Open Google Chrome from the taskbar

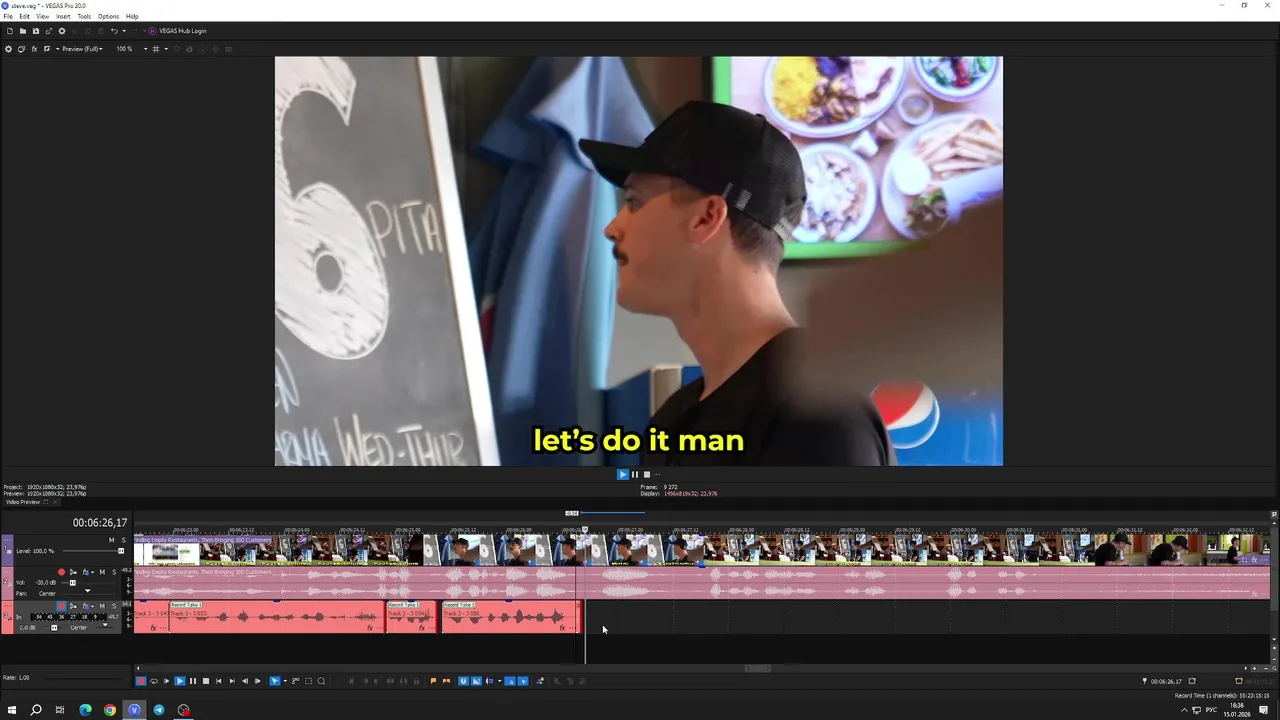(110, 710)
